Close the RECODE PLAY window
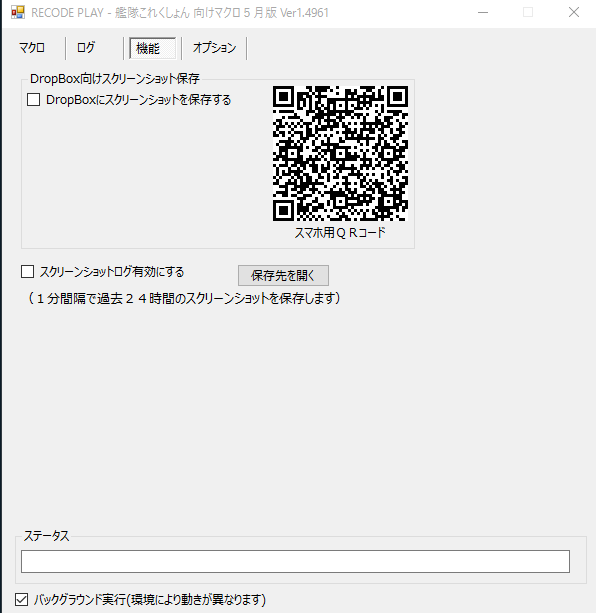The height and width of the screenshot is (613, 596). pos(574,13)
